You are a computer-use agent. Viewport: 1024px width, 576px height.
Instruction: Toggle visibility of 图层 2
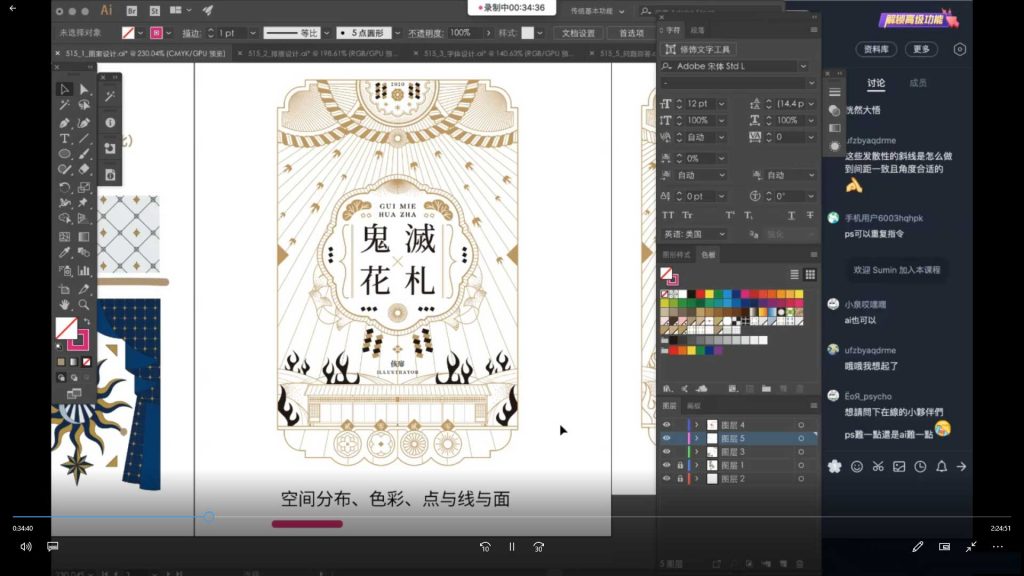(x=666, y=478)
